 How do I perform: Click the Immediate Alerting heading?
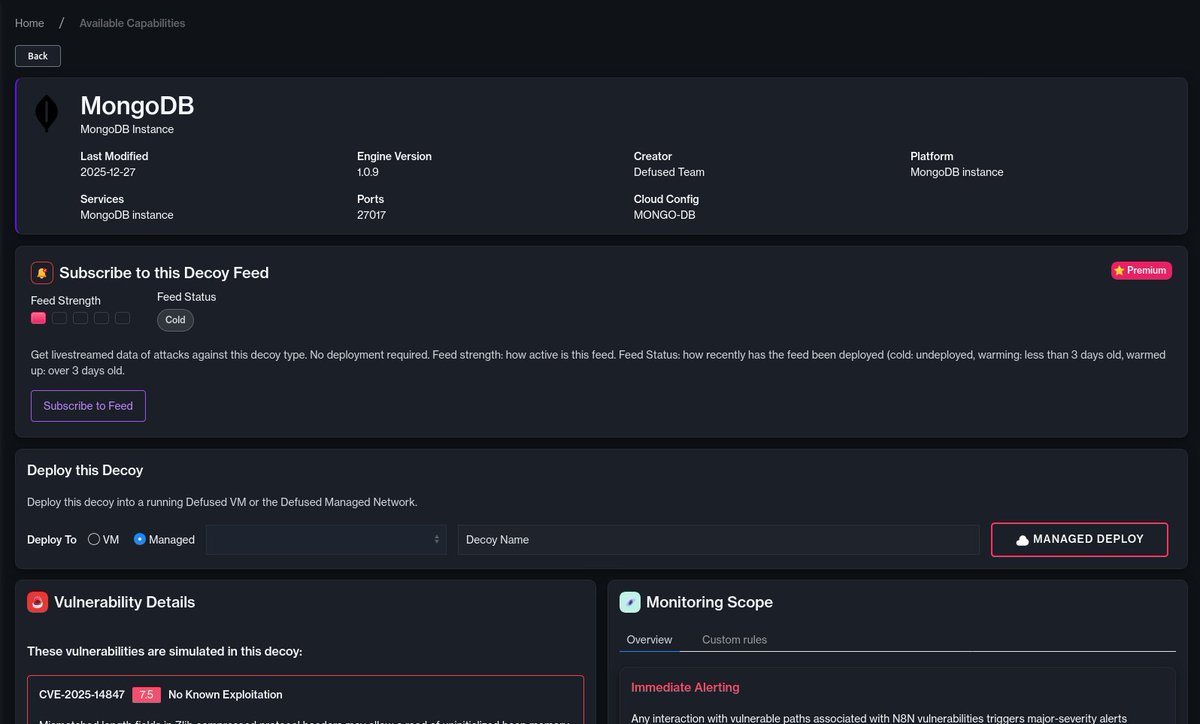(x=685, y=687)
